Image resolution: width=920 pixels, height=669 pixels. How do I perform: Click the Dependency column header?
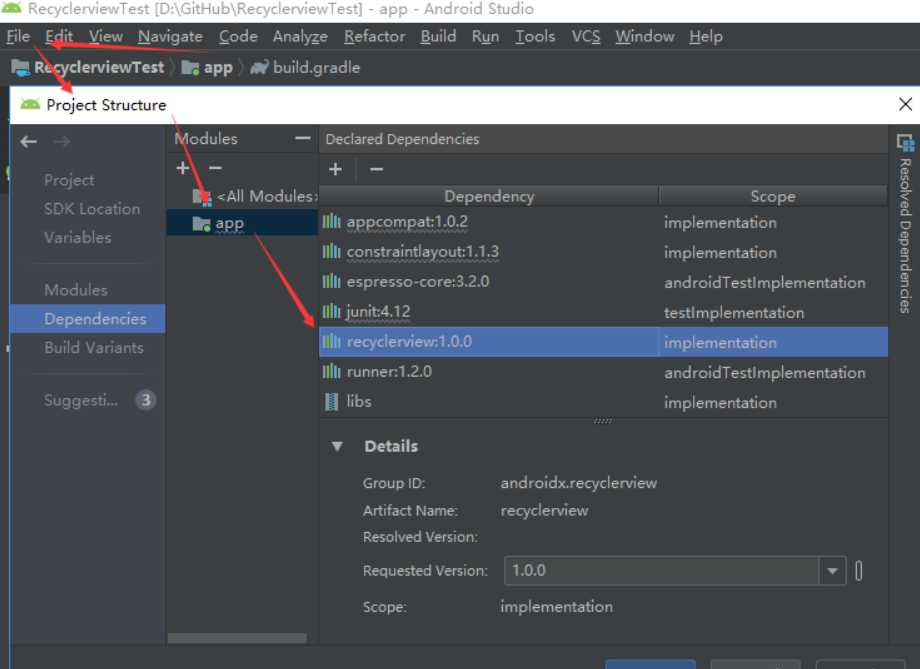(489, 196)
